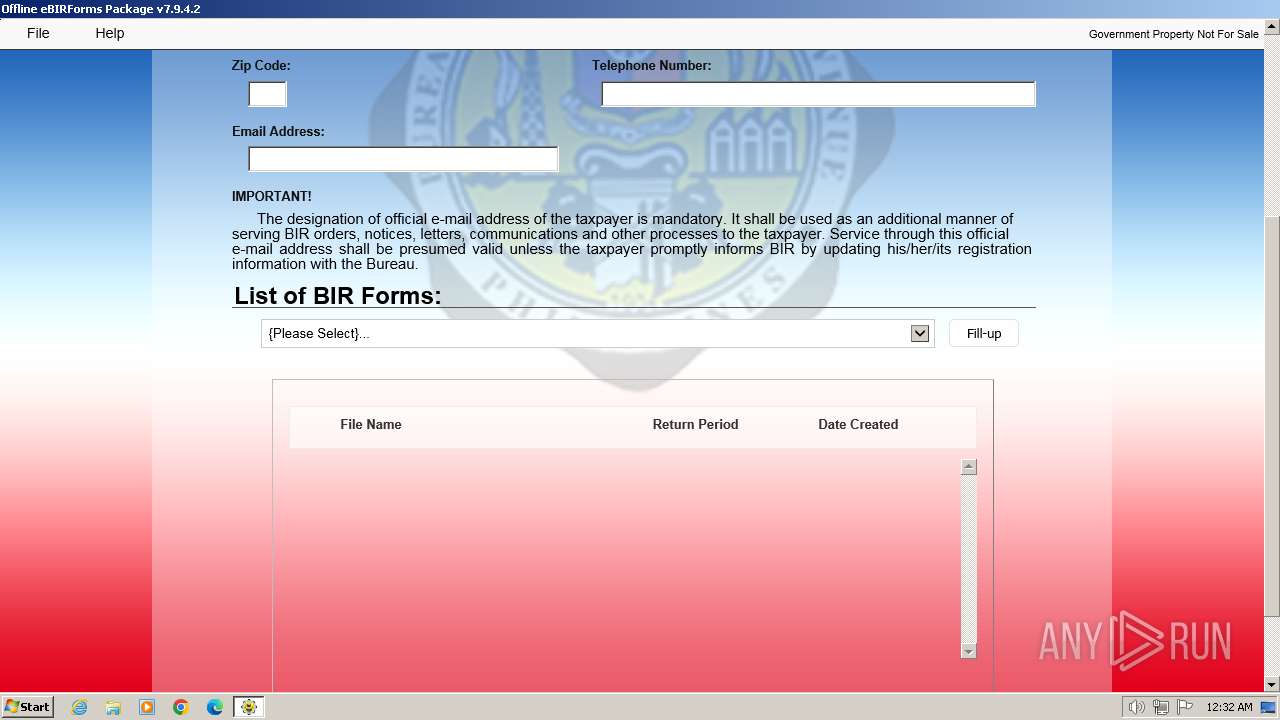1280x720 pixels.
Task: Open Windows Media Player from taskbar
Action: click(147, 707)
